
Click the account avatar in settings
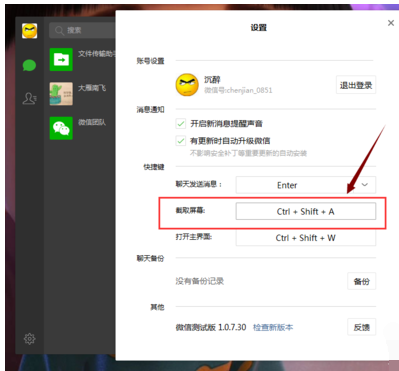[187, 85]
